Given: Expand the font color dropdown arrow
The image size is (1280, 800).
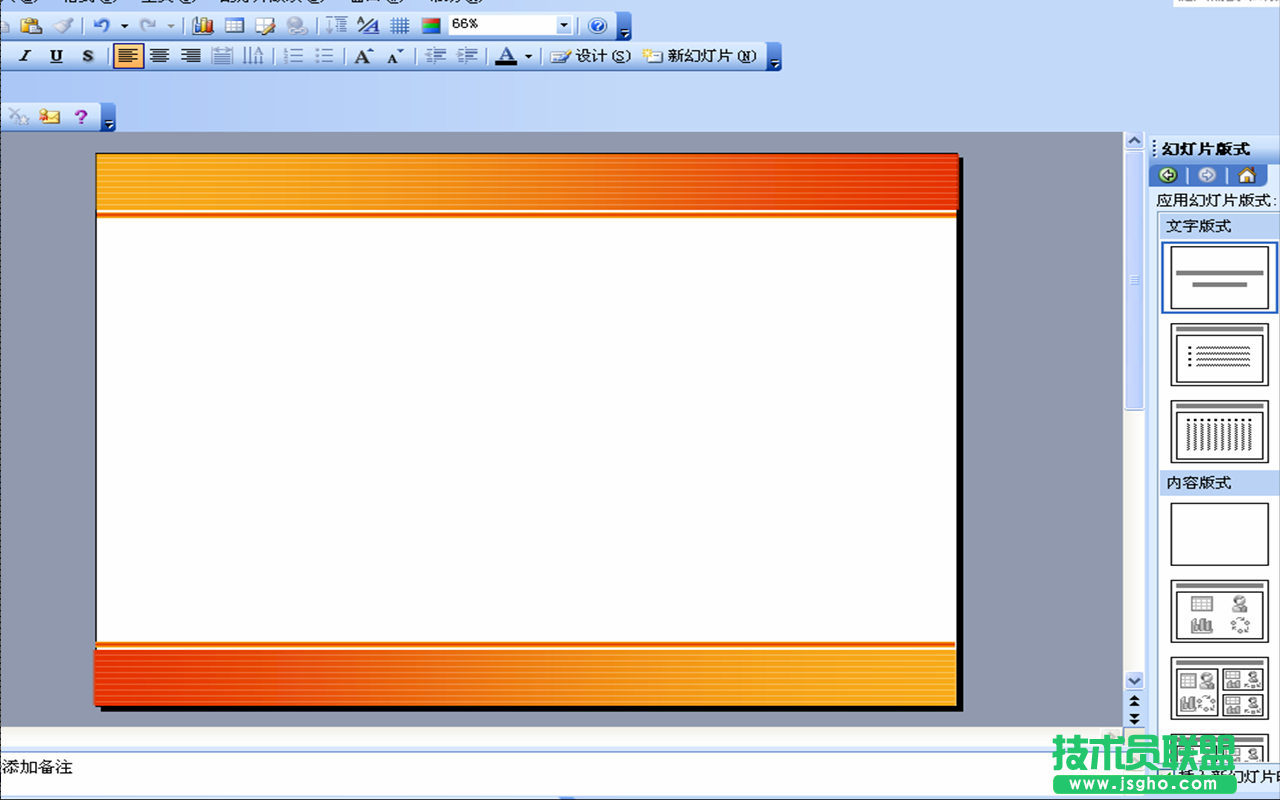Looking at the screenshot, I should point(528,56).
